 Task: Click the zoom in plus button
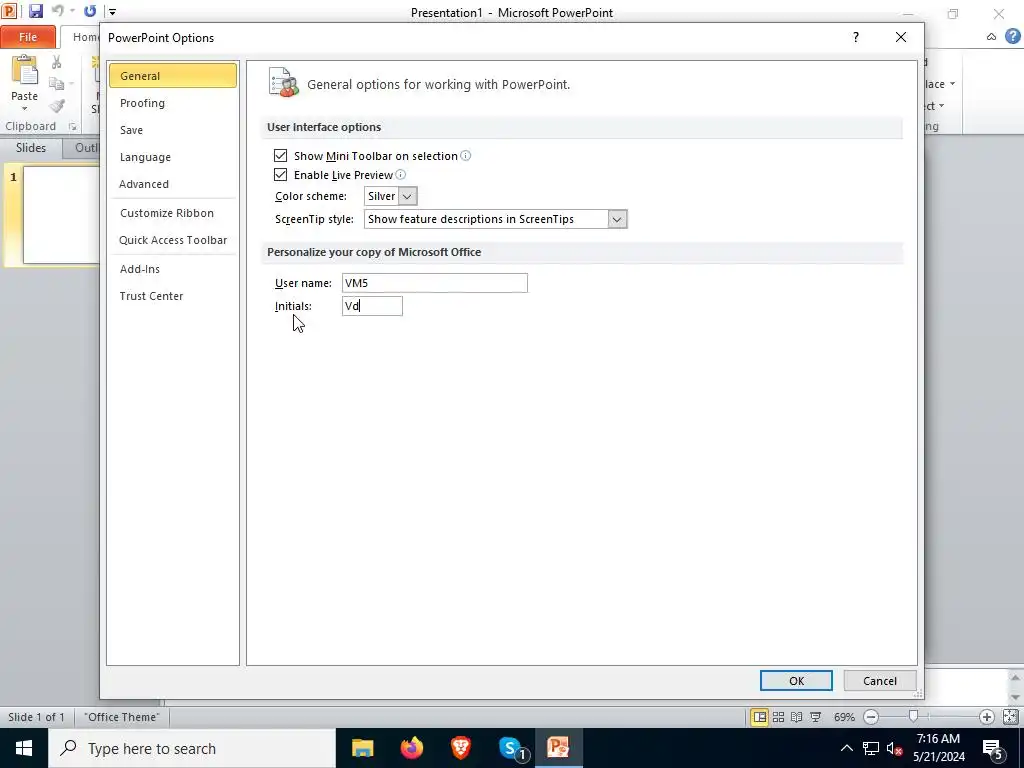click(x=987, y=717)
